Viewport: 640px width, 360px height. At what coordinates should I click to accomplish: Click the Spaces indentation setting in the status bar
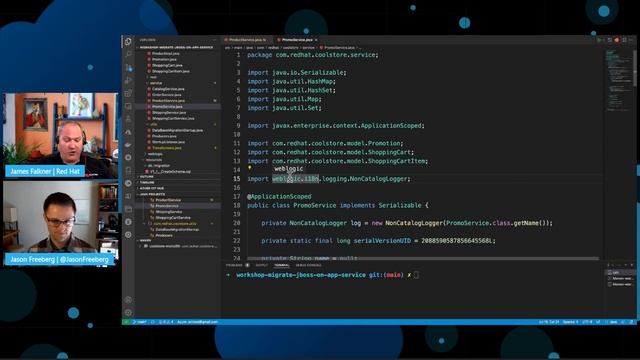tap(571, 322)
